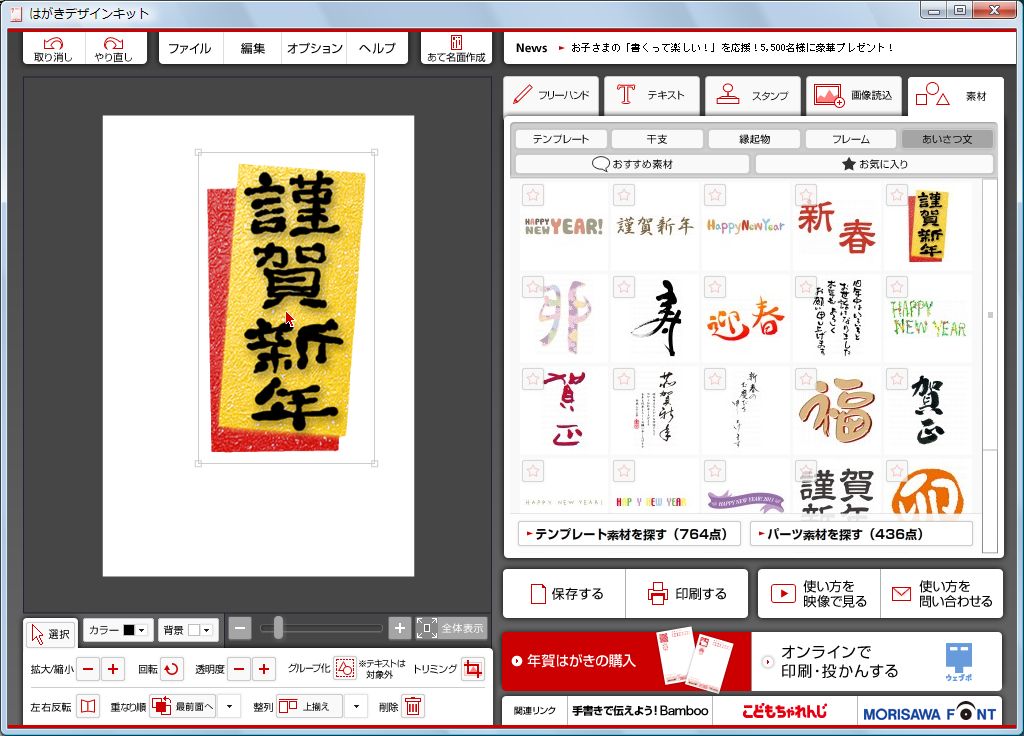Star the brown 福 thumbnail as favorite
Image resolution: width=1024 pixels, height=736 pixels.
tap(806, 378)
